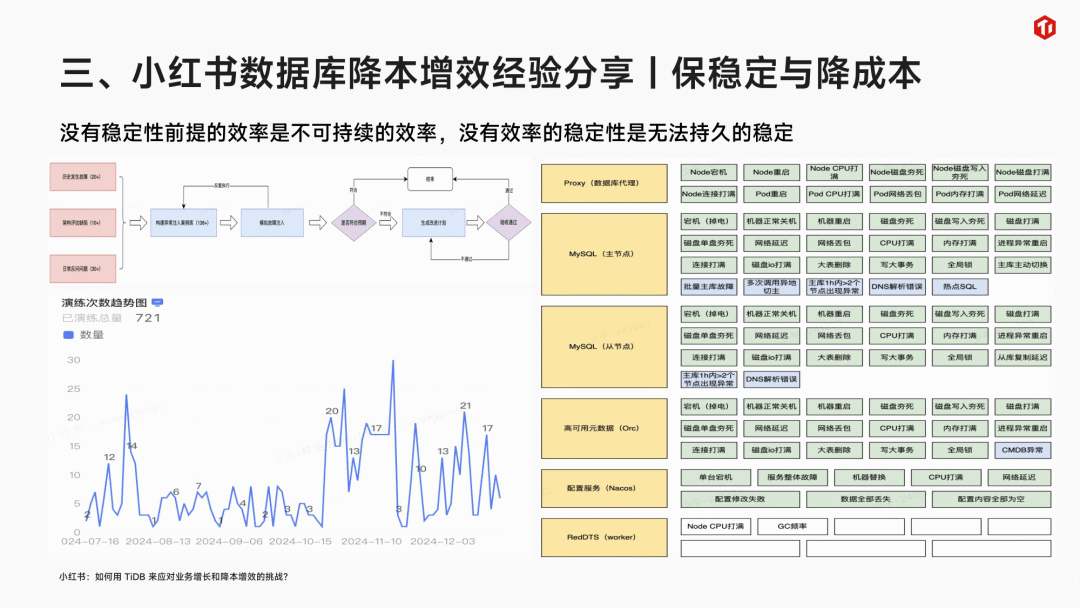Click the 多次调用异地切主 cell

pos(771,286)
